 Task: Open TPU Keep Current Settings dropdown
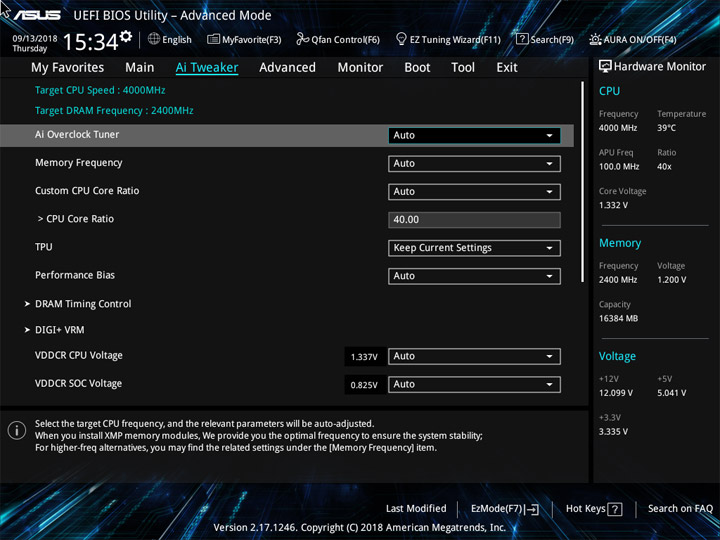(474, 248)
